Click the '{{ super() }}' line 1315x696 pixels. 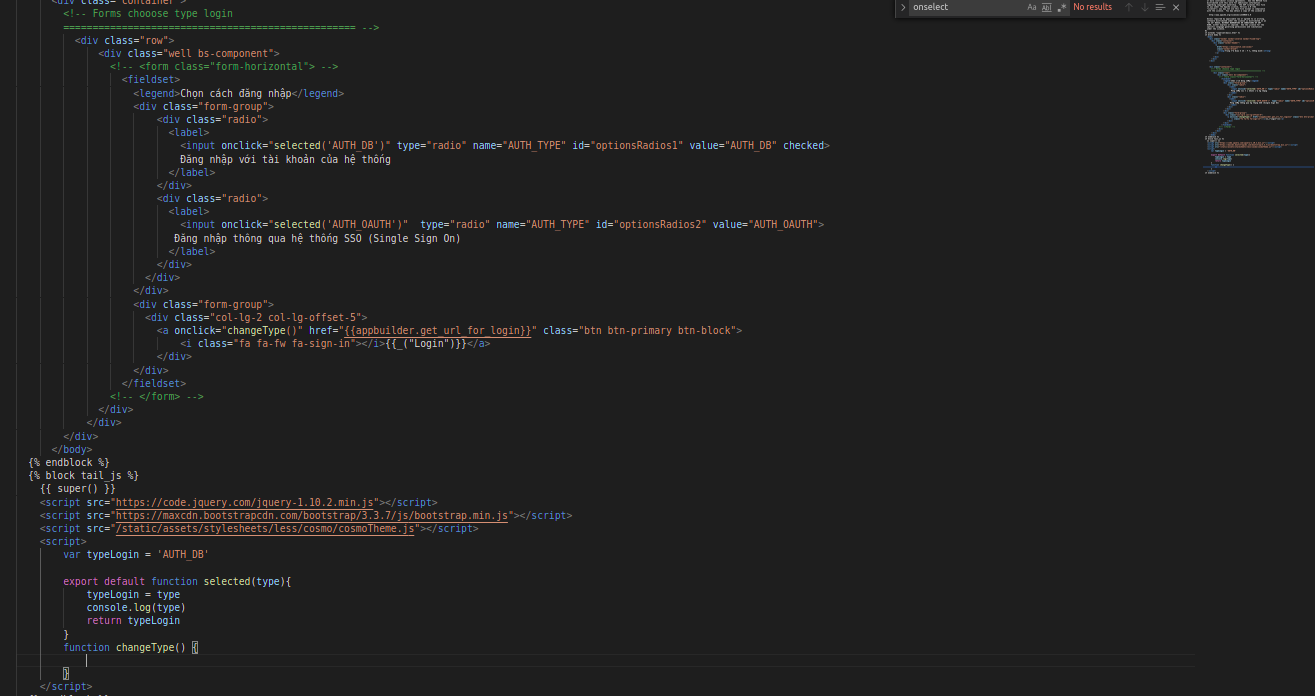(78, 489)
